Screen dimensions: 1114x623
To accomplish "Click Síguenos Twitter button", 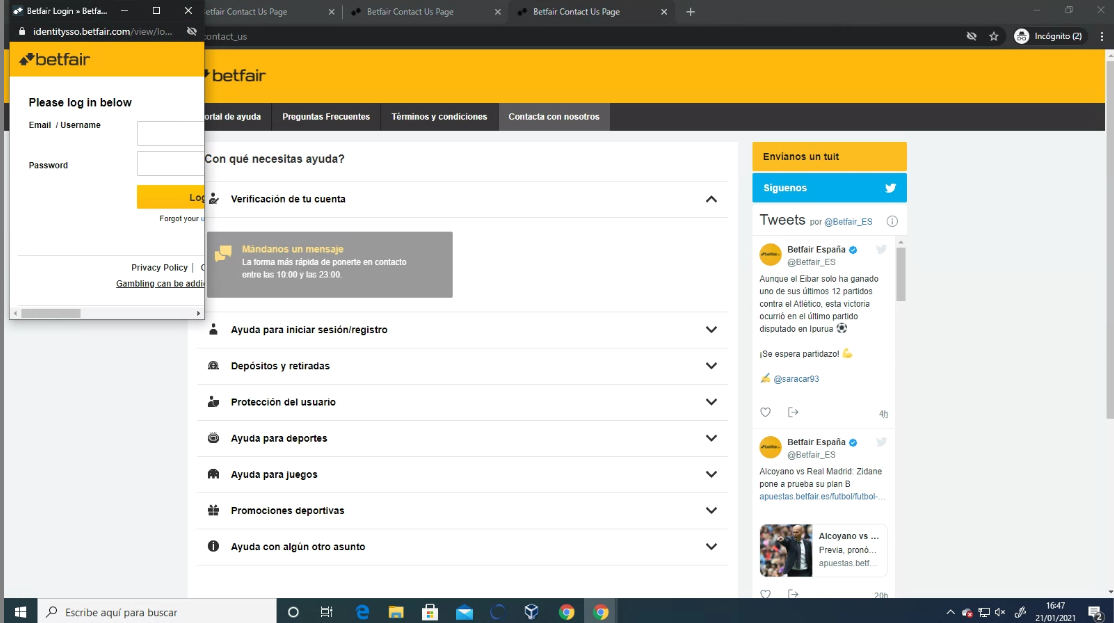I will click(829, 188).
